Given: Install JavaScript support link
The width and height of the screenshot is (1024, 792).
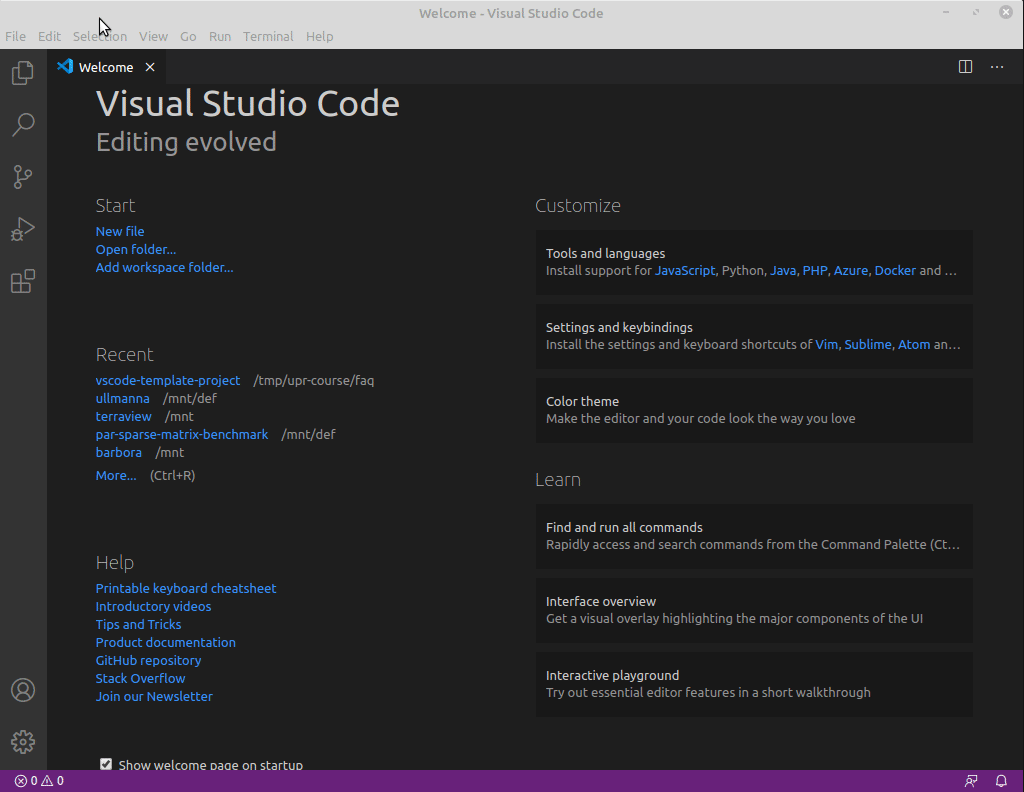Looking at the screenshot, I should click(685, 270).
